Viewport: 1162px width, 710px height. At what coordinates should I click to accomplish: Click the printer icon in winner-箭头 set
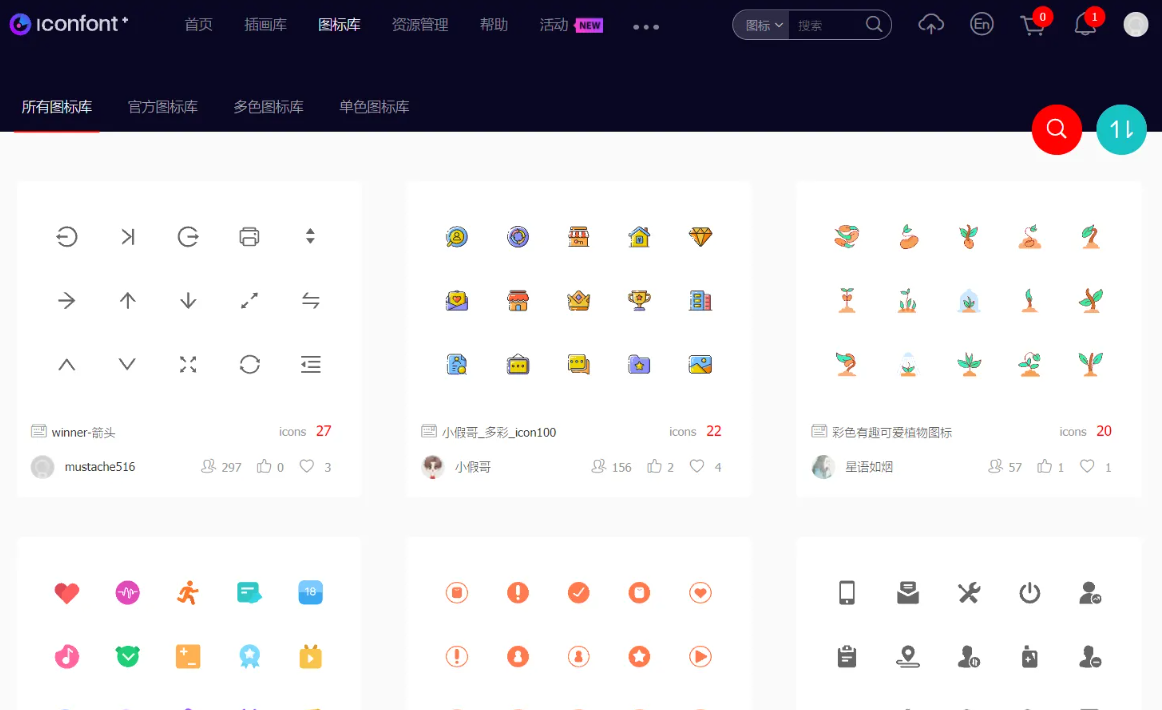(x=249, y=237)
